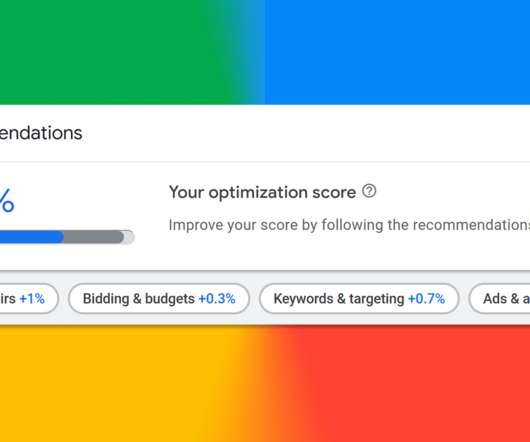Click the Improve your score description text
The width and height of the screenshot is (530, 442).
[349, 225]
